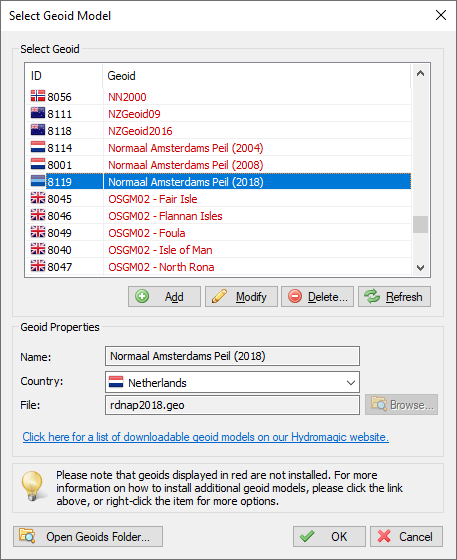Click the red minus Delete icon
This screenshot has height=560, width=457.
coord(295,296)
